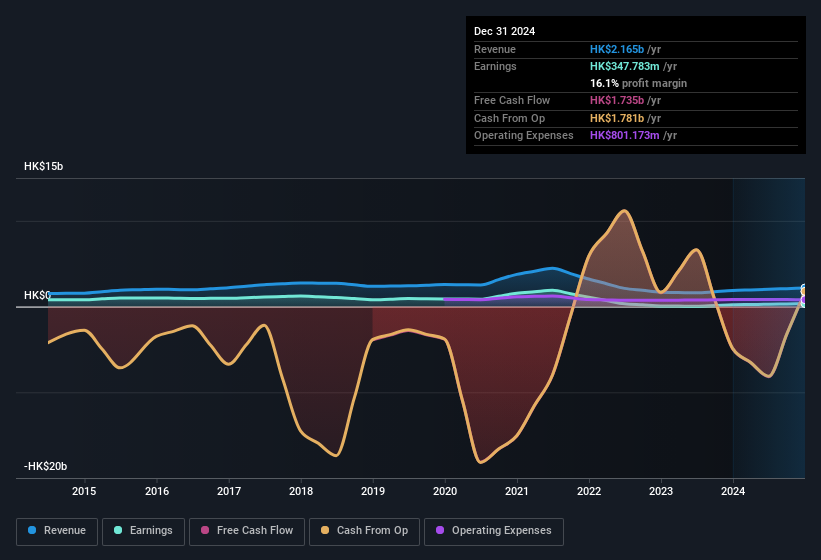
Task: Click the 2022 x-axis year label
Action: click(589, 491)
